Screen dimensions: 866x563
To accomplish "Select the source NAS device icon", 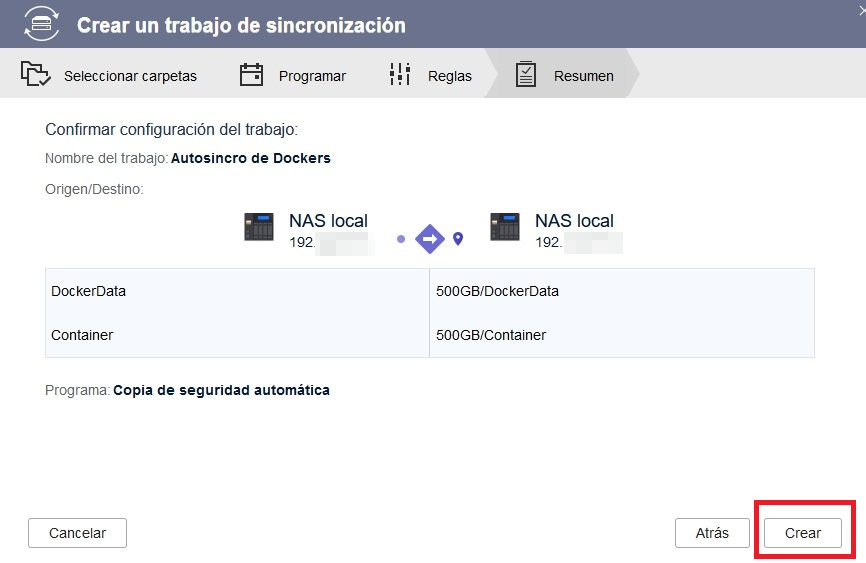I will 259,228.
